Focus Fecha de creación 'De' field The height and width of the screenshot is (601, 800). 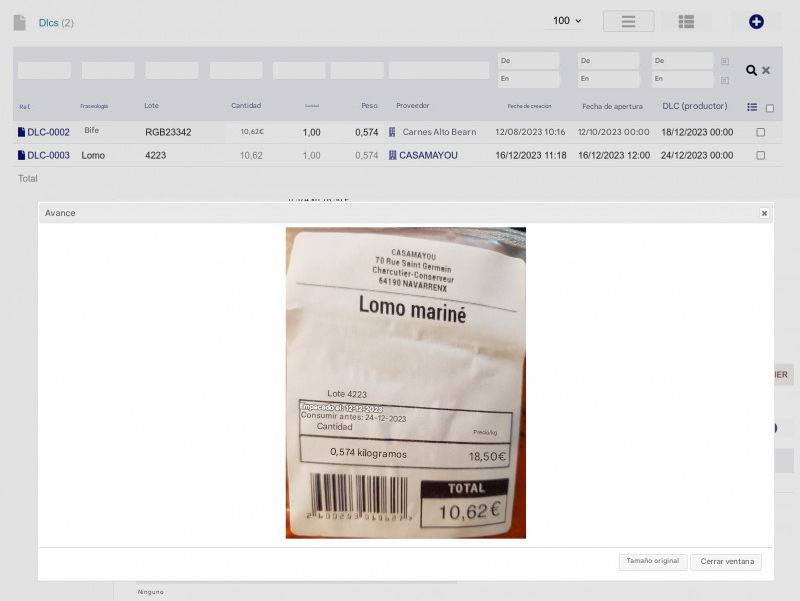pyautogui.click(x=528, y=61)
